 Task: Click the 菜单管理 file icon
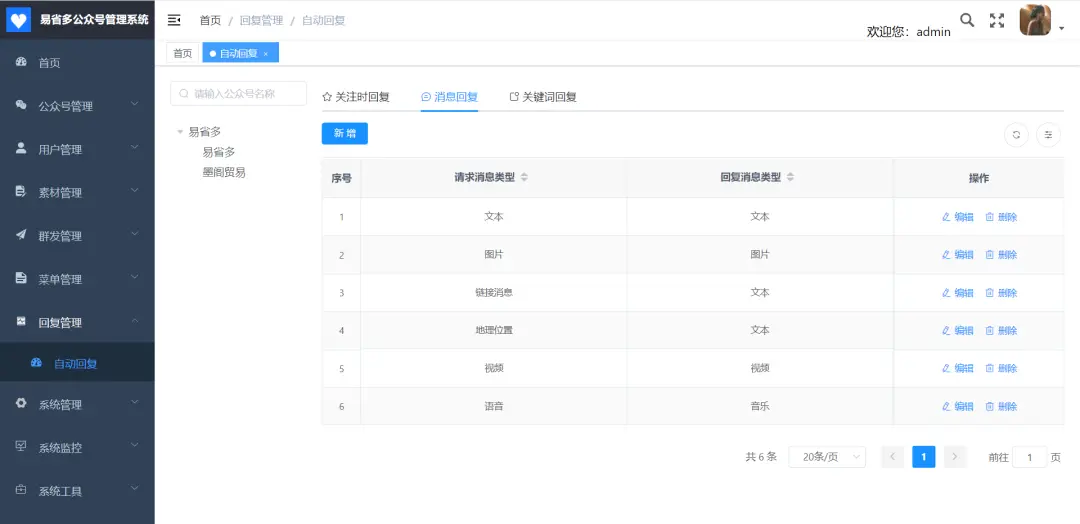click(21, 278)
